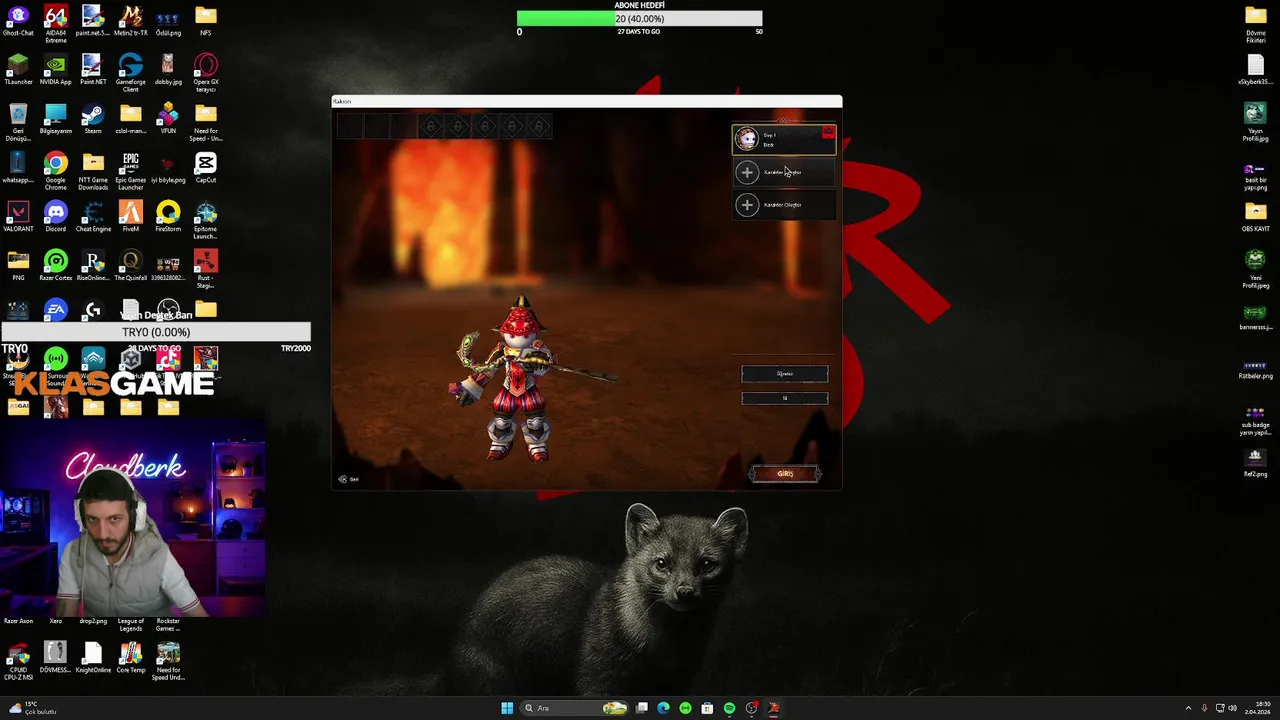Open Dövme Fikirleri folder
1280x720 pixels.
pos(1256,24)
